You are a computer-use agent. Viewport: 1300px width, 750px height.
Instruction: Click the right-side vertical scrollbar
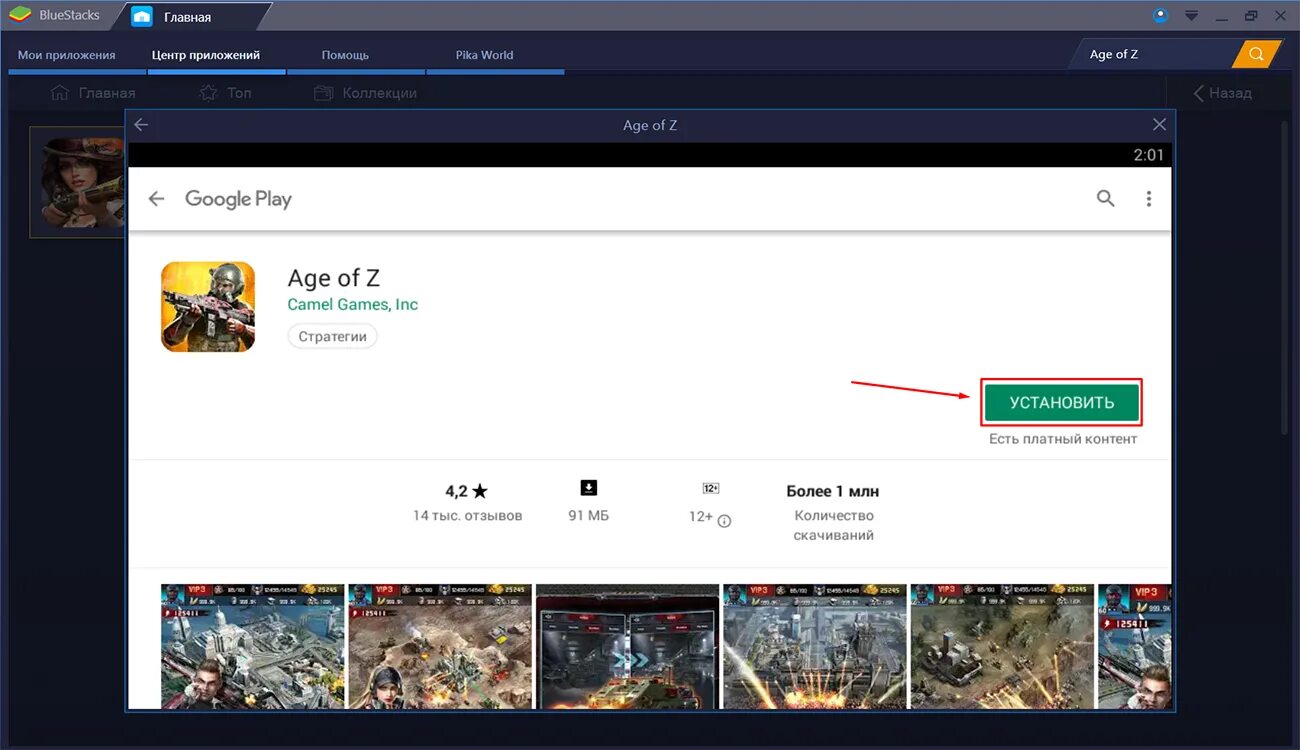pyautogui.click(x=1286, y=277)
